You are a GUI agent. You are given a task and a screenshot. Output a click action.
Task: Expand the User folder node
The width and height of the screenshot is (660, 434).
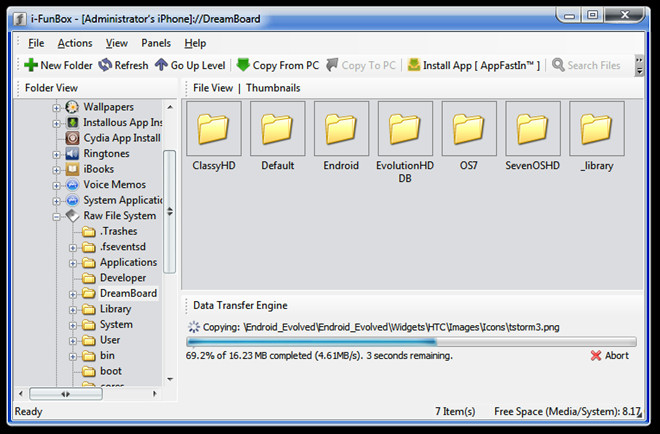click(73, 341)
